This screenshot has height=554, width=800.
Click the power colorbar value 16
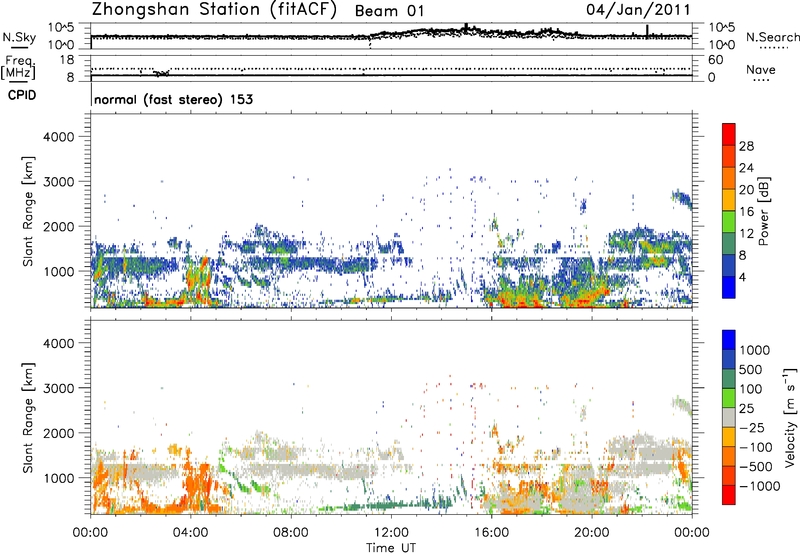[x=746, y=212]
